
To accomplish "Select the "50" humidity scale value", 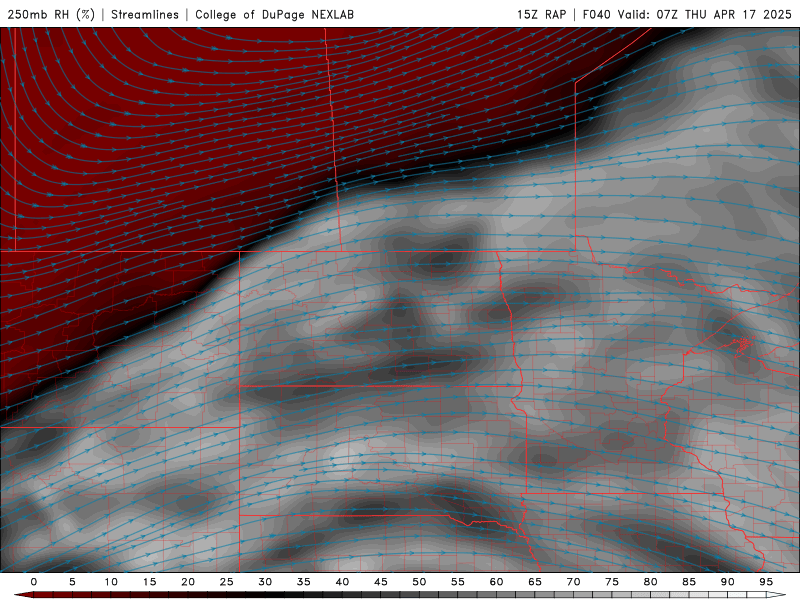I will (419, 582).
